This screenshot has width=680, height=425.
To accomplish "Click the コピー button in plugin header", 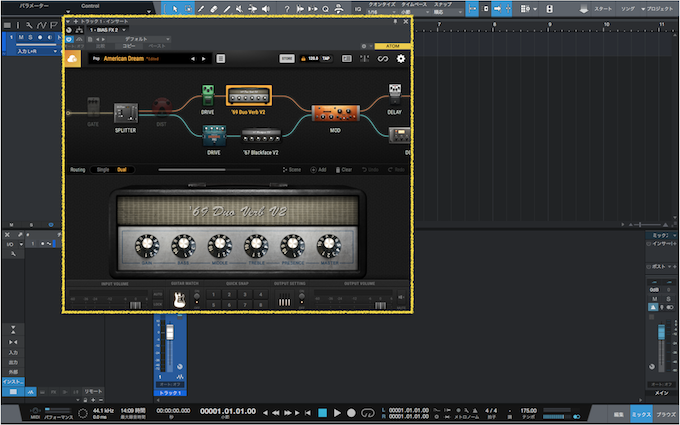I will tap(129, 46).
